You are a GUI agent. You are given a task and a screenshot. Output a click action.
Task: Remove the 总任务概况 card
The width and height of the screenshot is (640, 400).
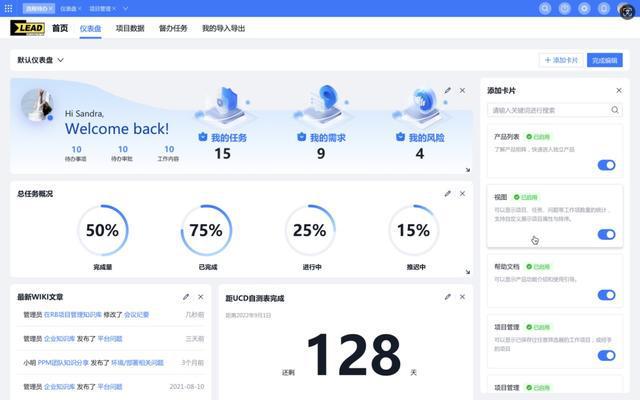pyautogui.click(x=462, y=193)
